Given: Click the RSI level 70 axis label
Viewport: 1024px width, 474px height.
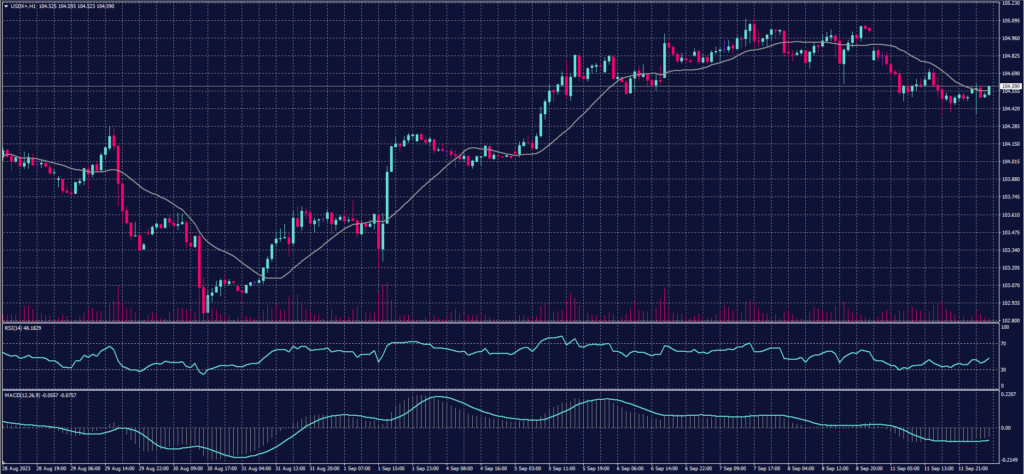Looking at the screenshot, I should 1003,343.
